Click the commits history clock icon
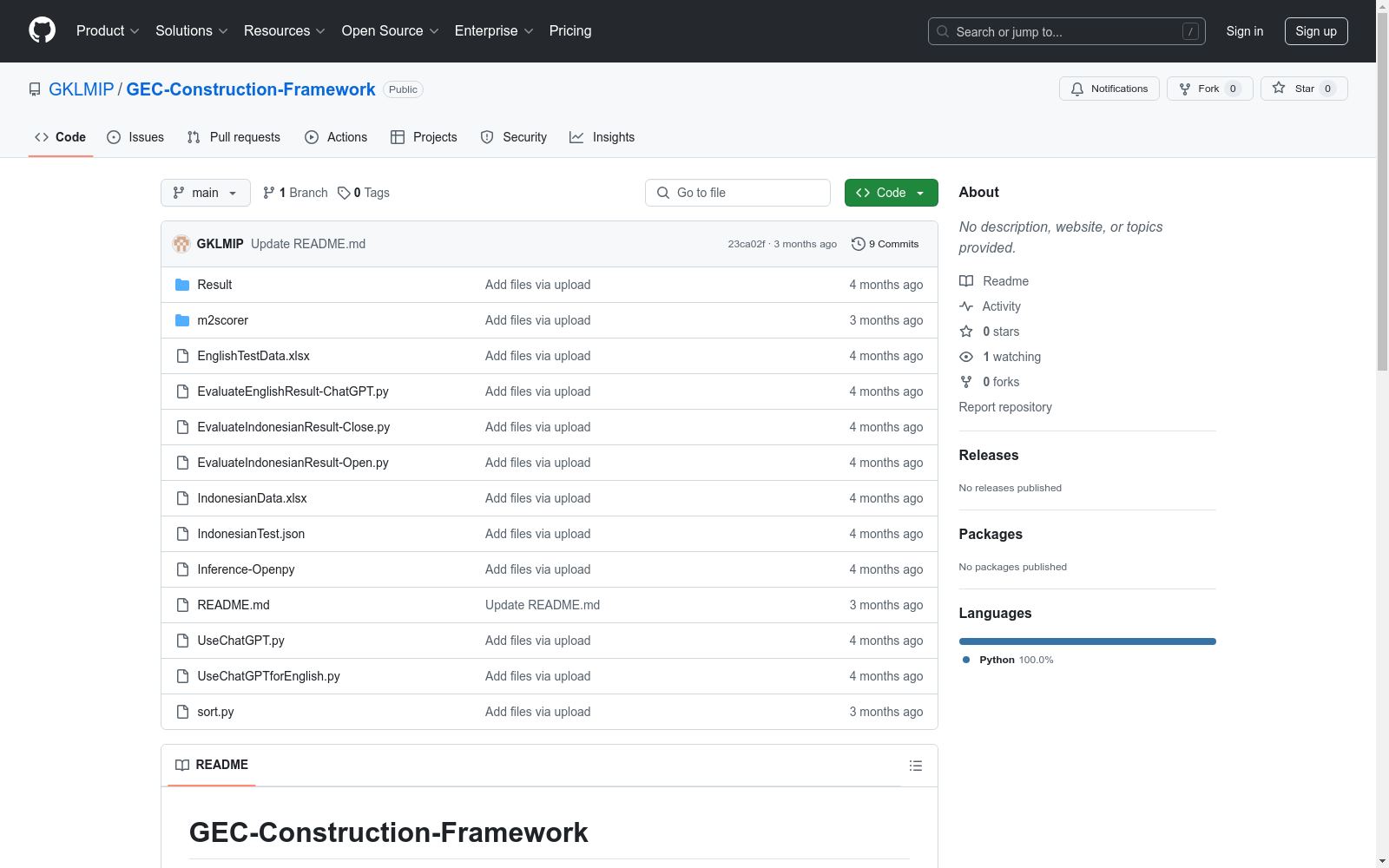Screen dimensions: 1389x868 point(859,244)
